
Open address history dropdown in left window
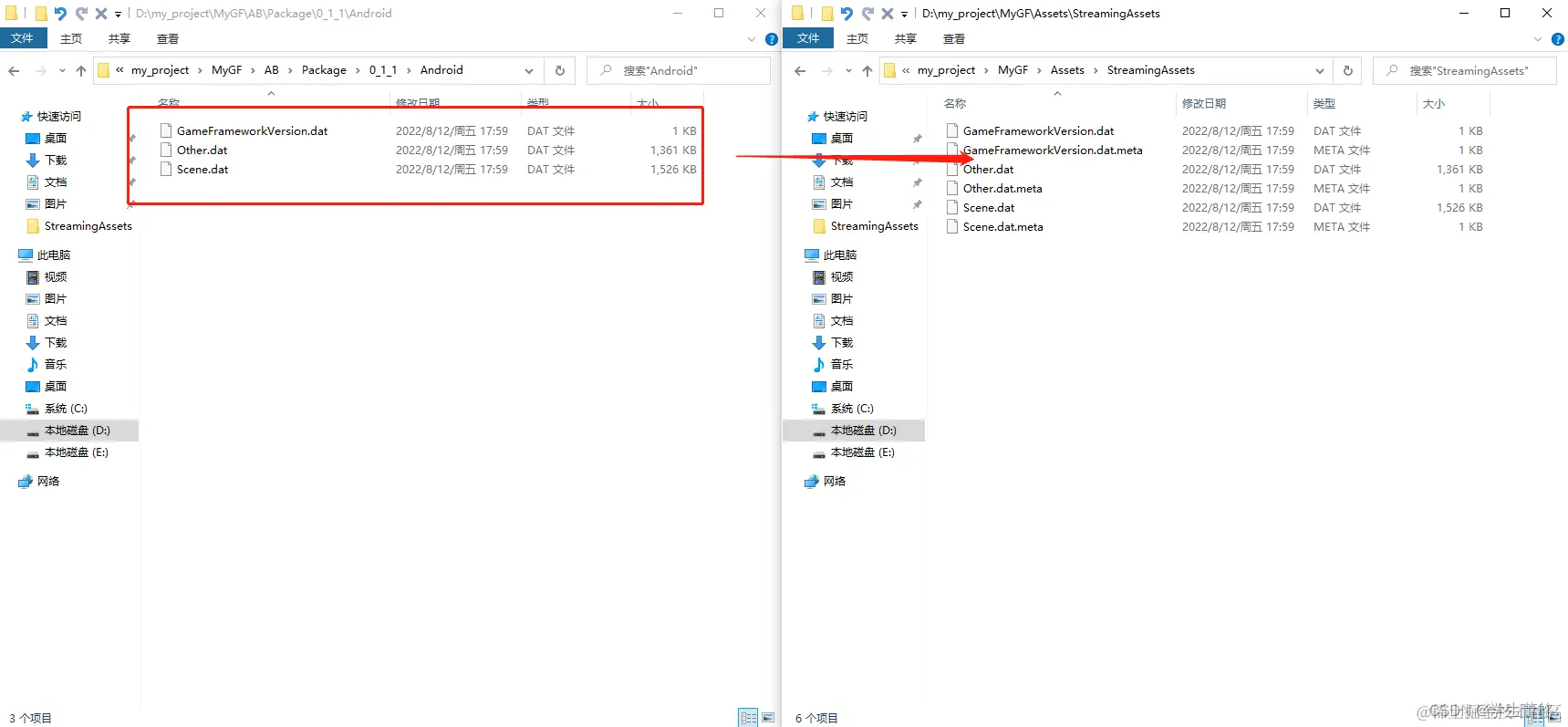click(x=529, y=71)
